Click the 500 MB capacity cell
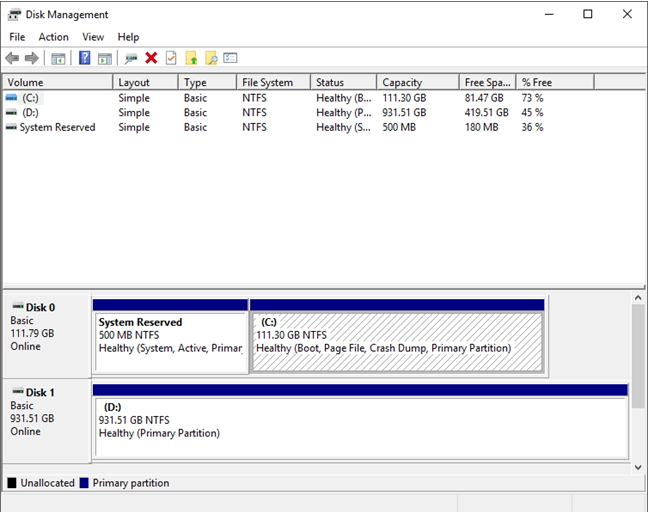The image size is (650, 512). pos(399,127)
